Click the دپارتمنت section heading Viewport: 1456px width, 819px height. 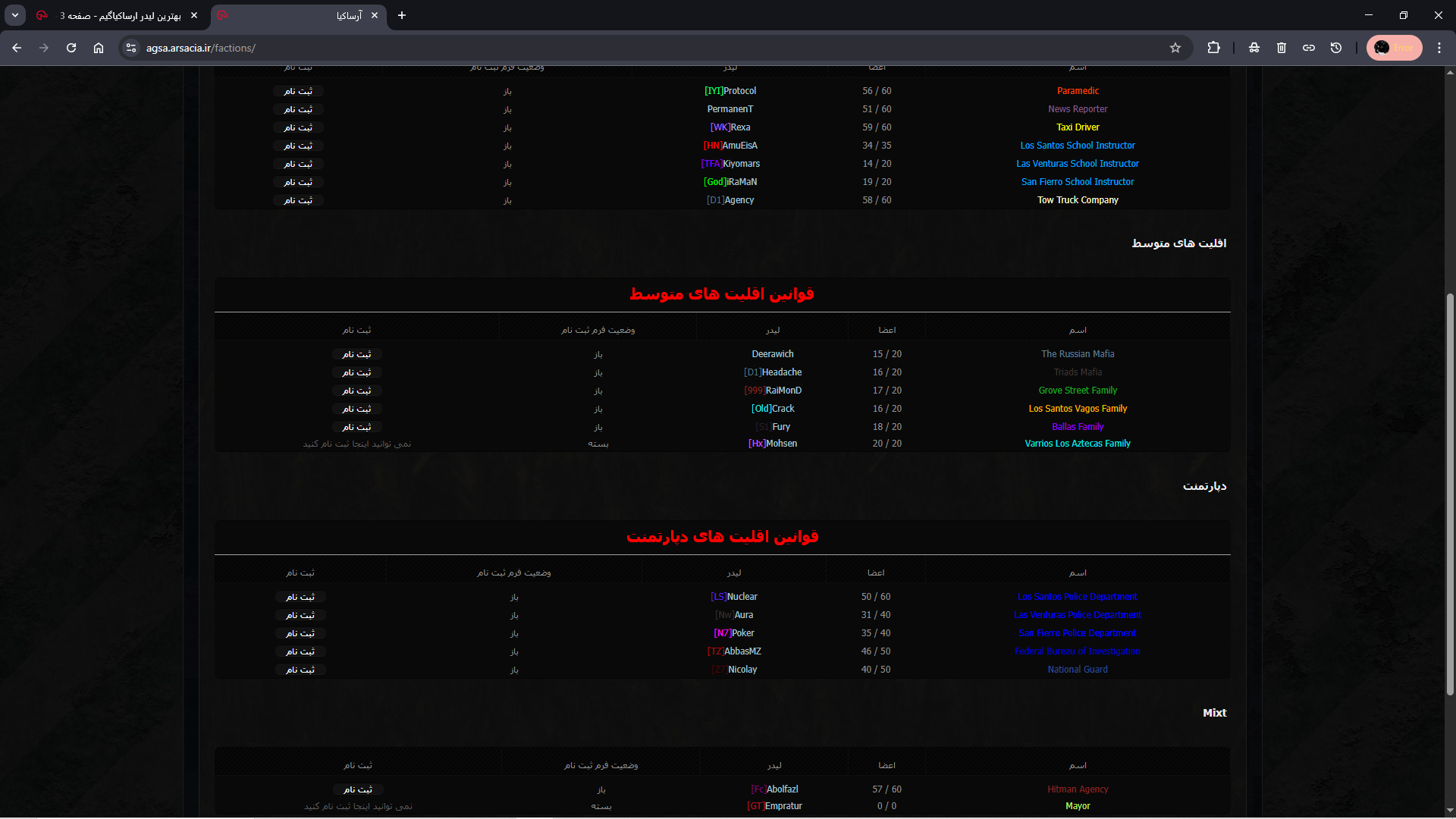point(1204,486)
